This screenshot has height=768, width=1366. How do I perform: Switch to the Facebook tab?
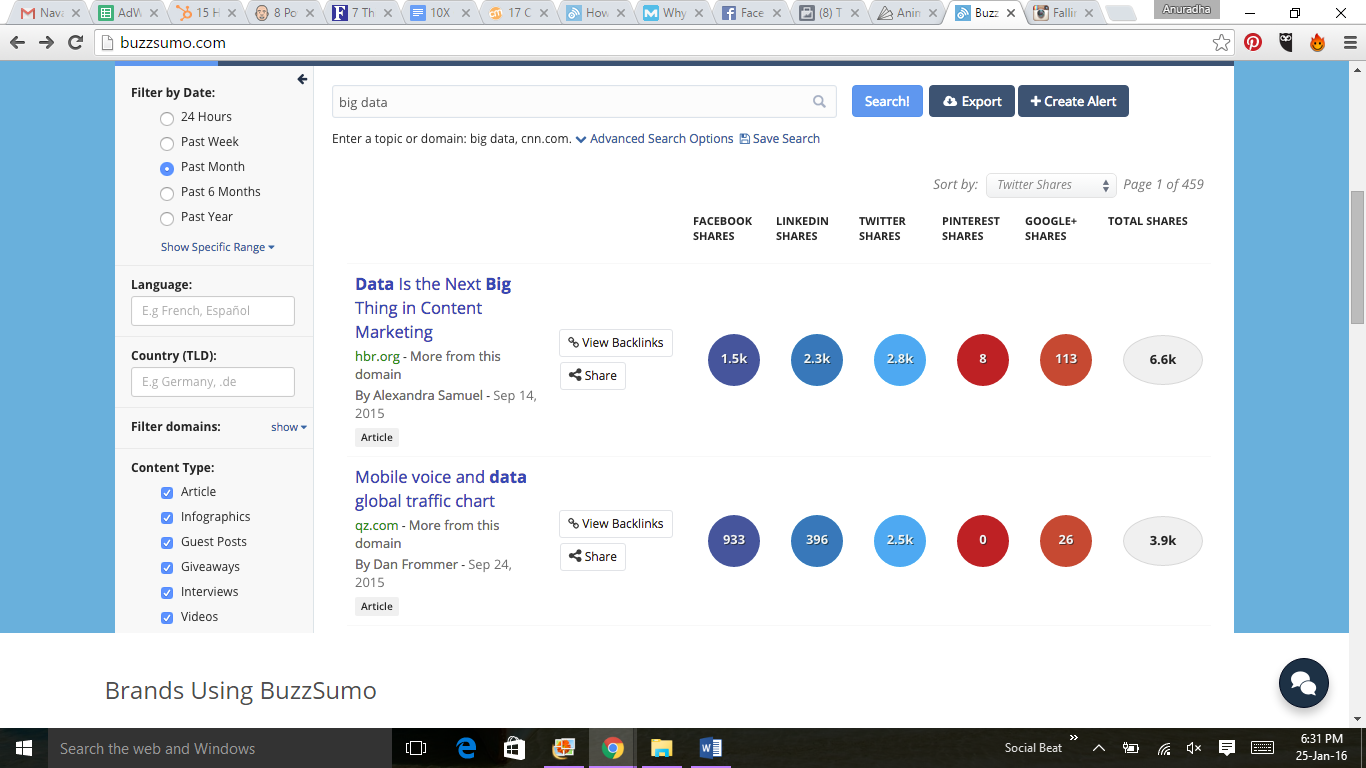(749, 13)
